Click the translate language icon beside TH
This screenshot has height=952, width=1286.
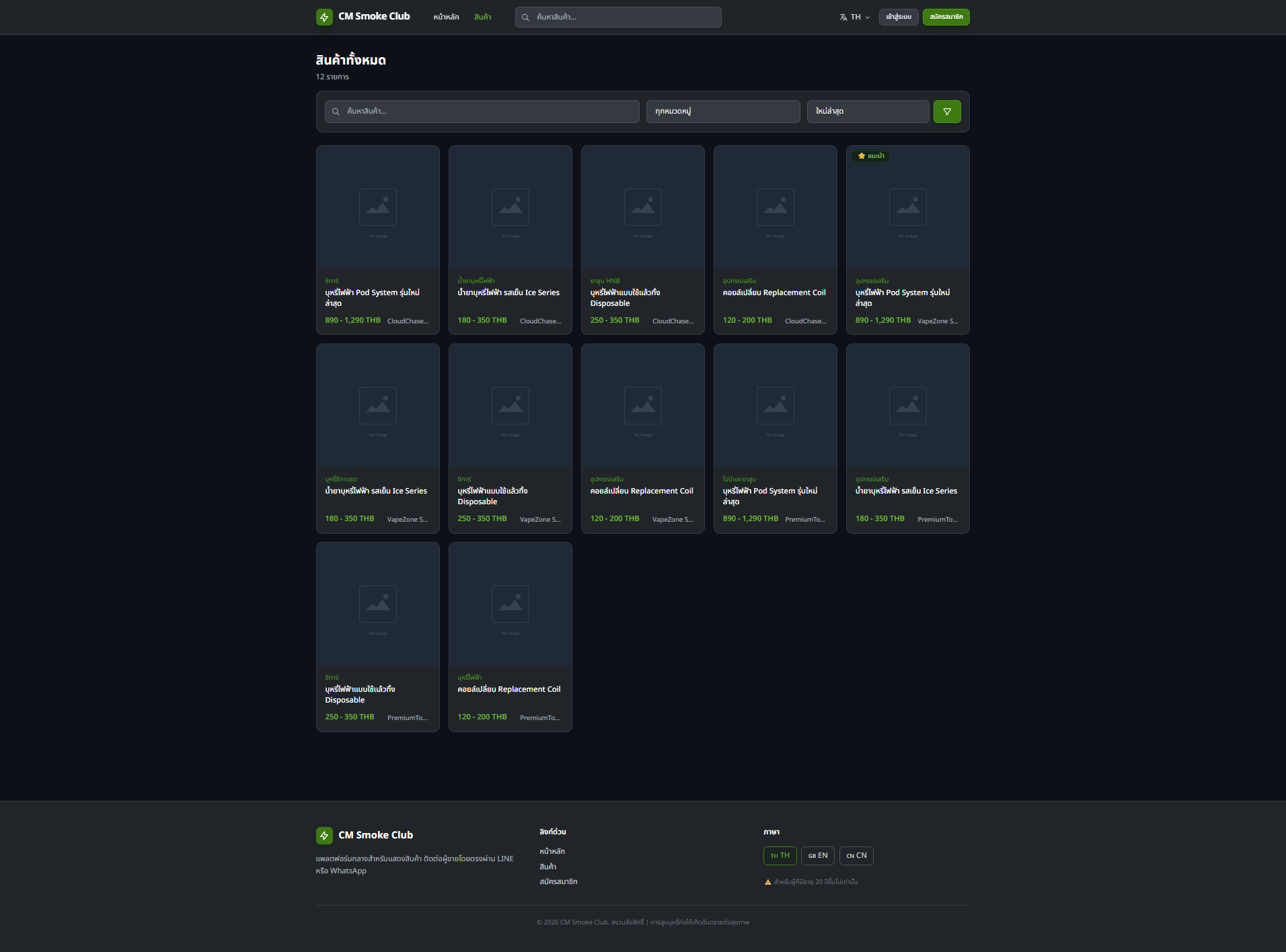(843, 17)
